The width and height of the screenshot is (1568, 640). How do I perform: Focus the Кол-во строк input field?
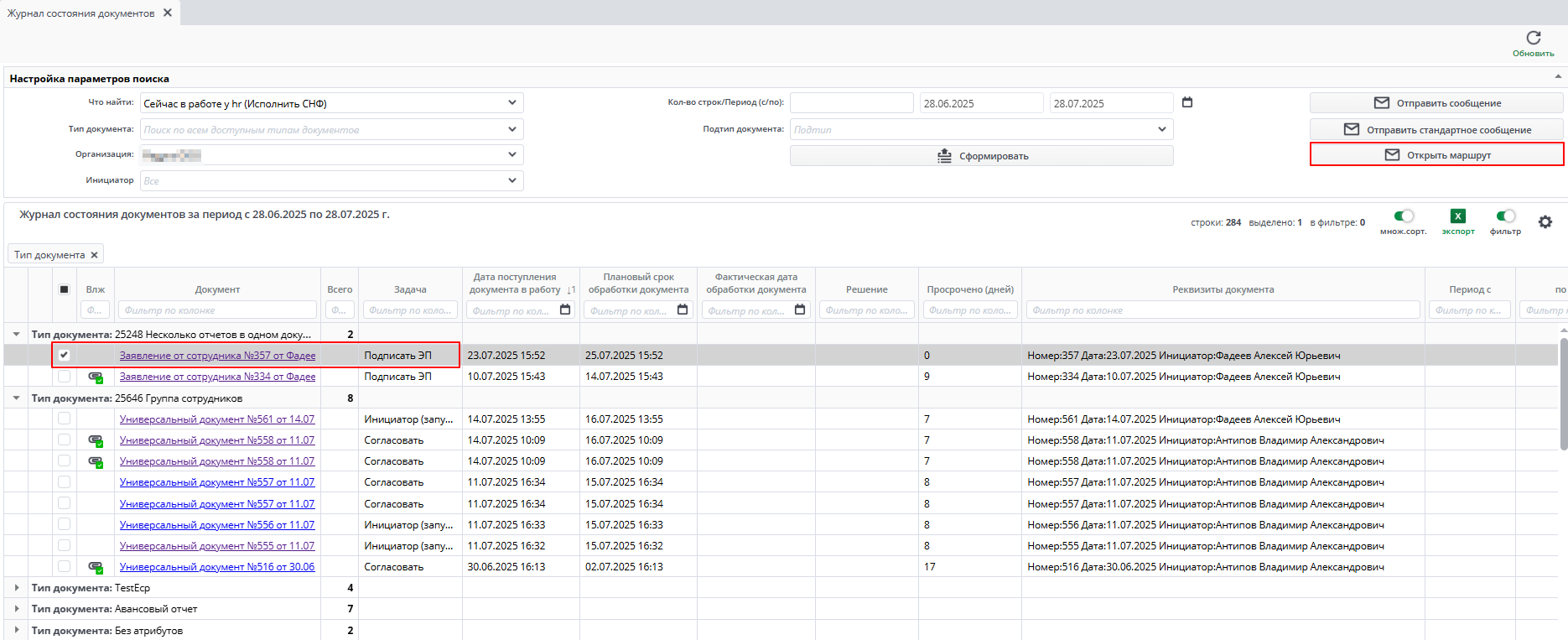tap(851, 103)
